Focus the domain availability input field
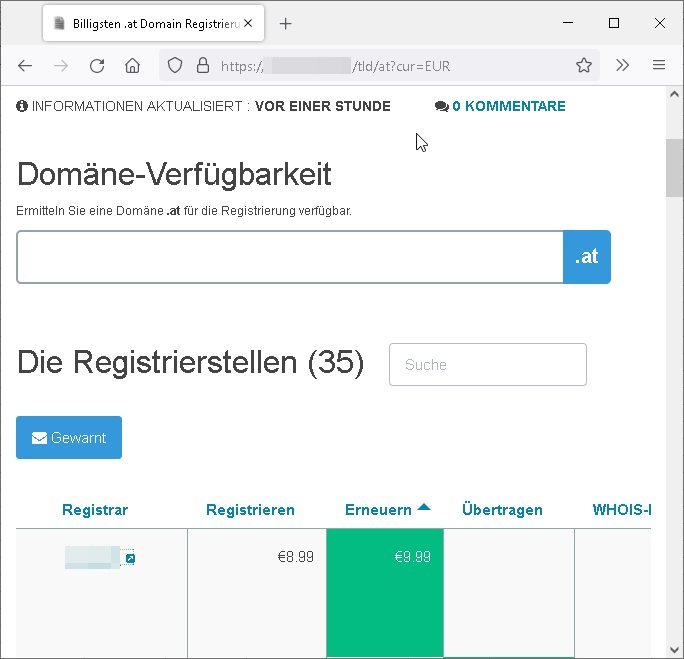The height and width of the screenshot is (659, 684). [x=290, y=258]
